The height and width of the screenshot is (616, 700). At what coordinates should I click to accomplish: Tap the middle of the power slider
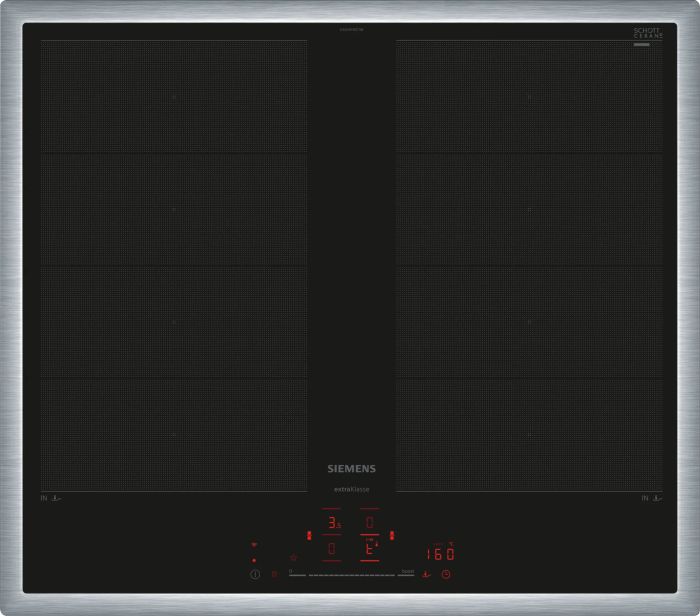click(x=352, y=575)
